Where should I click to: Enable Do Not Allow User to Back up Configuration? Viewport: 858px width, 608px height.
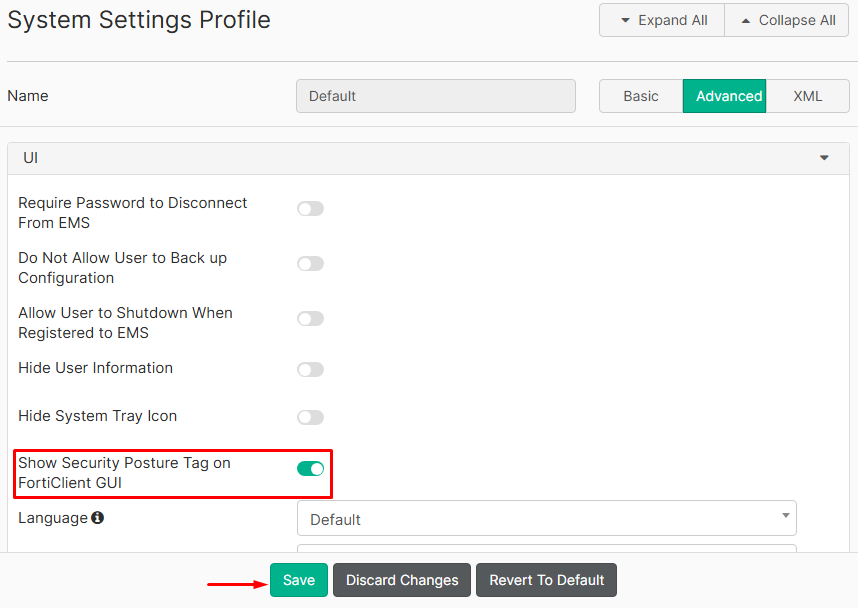point(310,263)
